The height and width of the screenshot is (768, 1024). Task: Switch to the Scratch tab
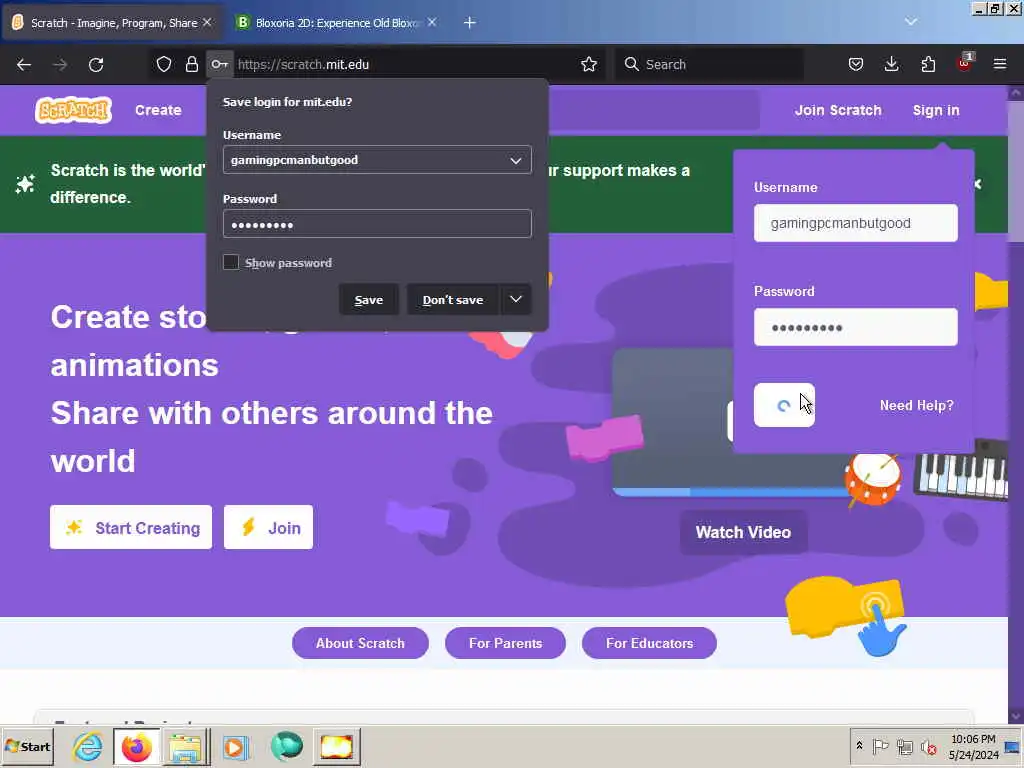(x=112, y=23)
